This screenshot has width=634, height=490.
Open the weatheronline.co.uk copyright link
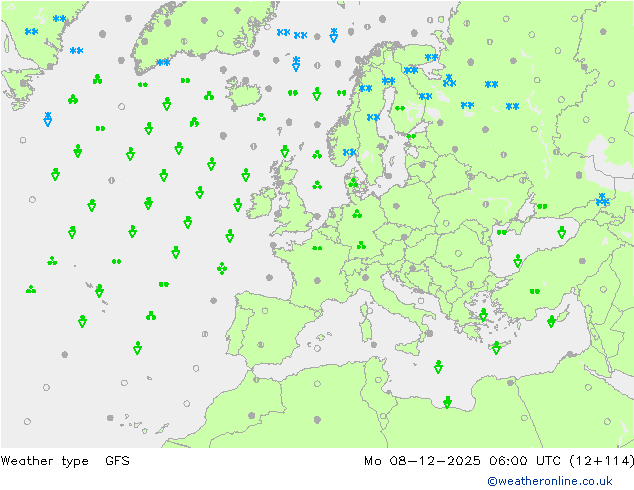click(550, 481)
